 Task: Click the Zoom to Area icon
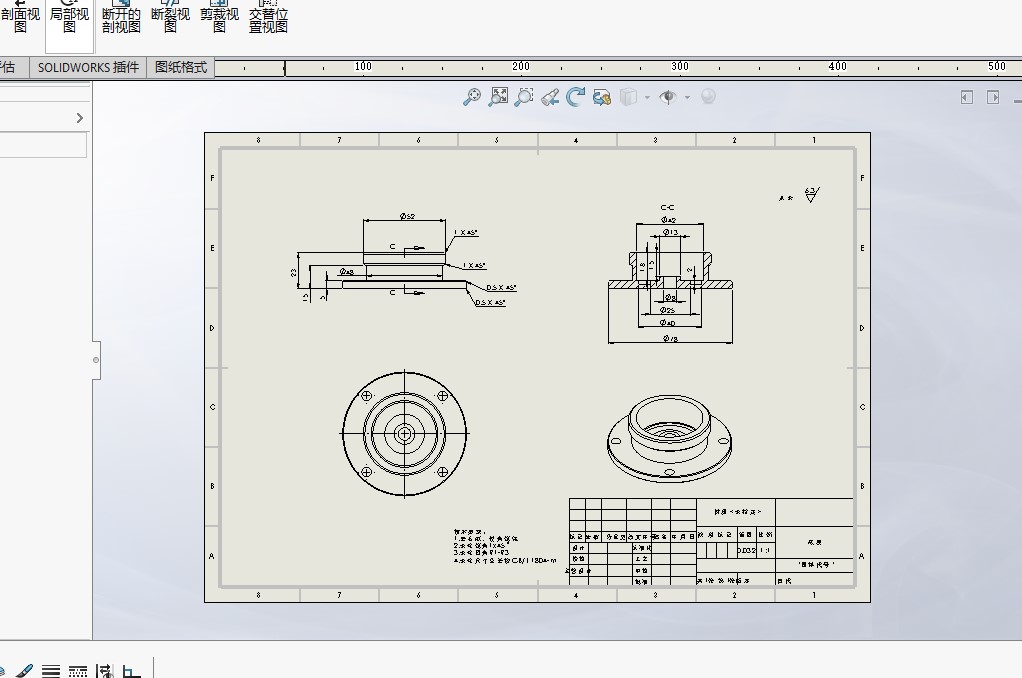pos(523,97)
